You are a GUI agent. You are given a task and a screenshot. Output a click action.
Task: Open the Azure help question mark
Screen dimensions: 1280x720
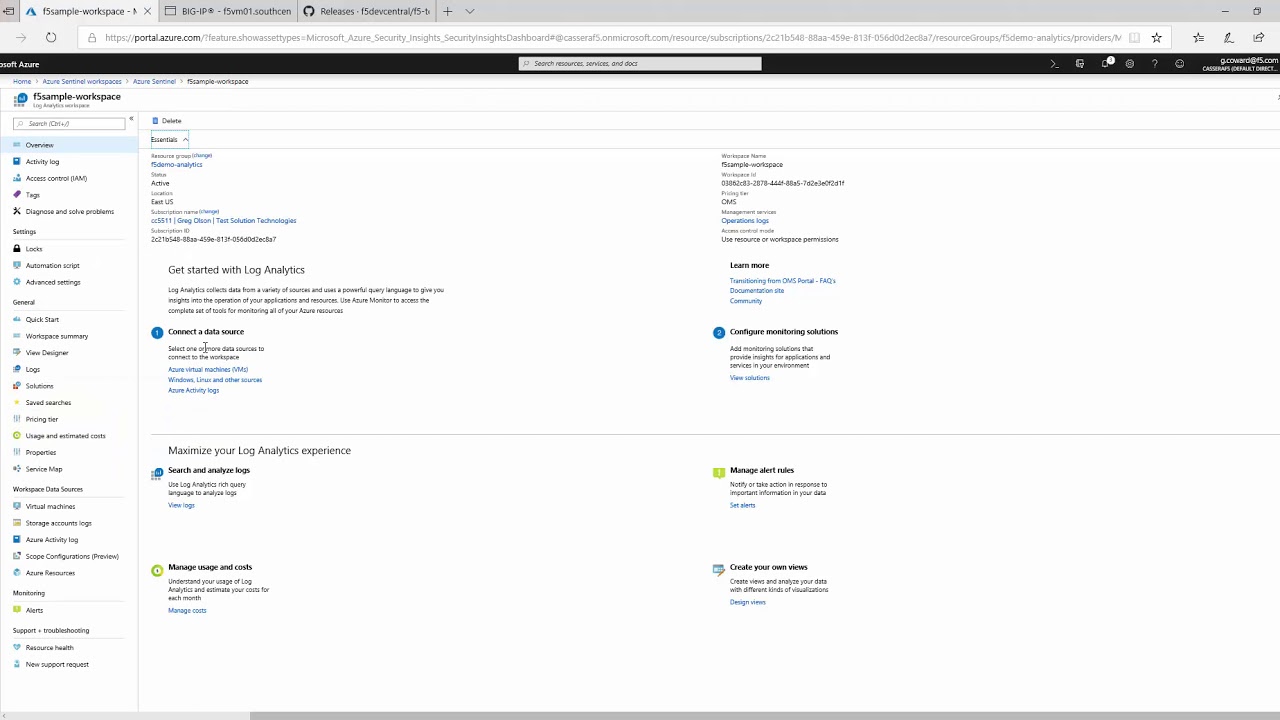click(1154, 64)
